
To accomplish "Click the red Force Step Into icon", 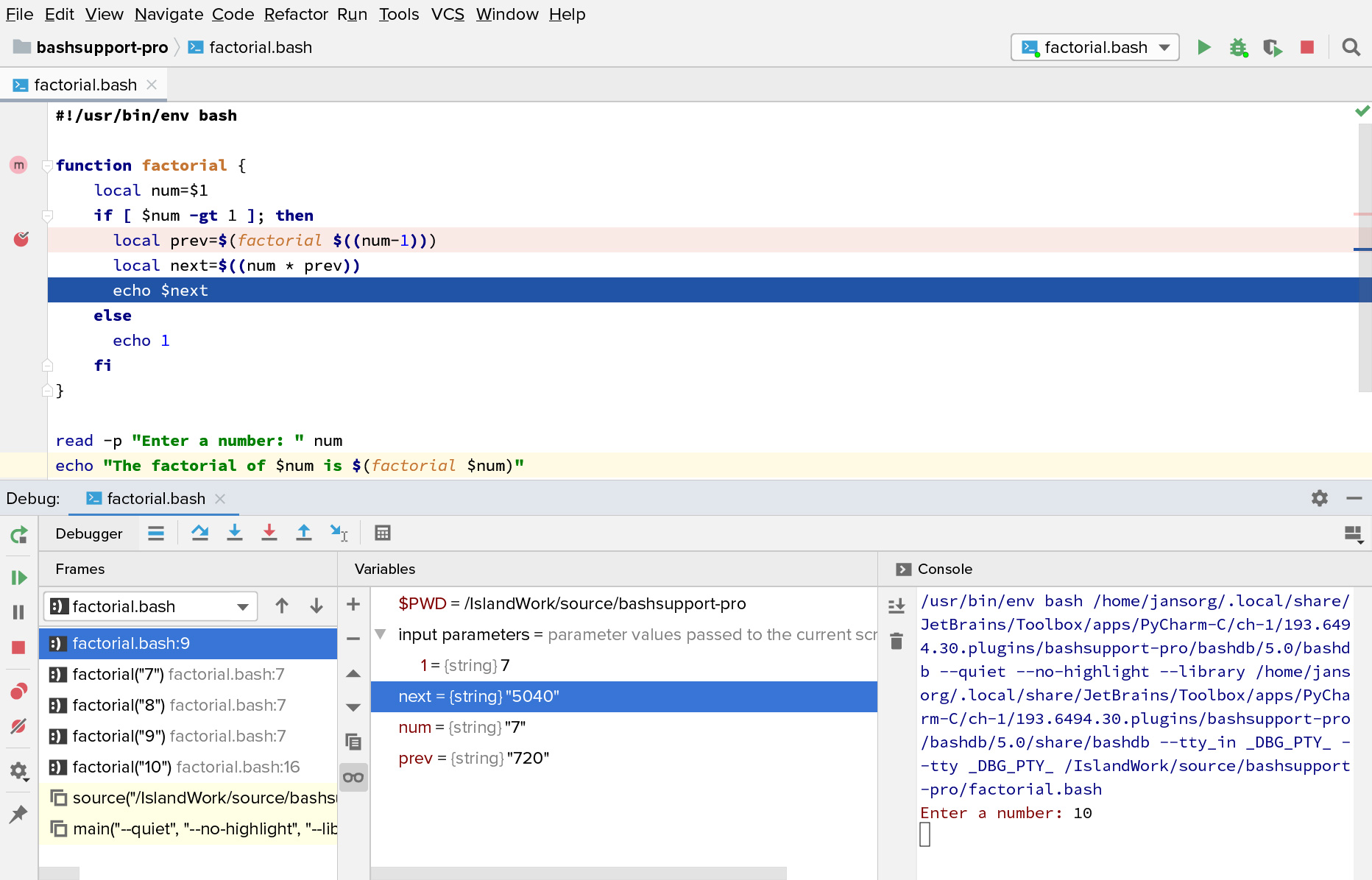I will 269,533.
